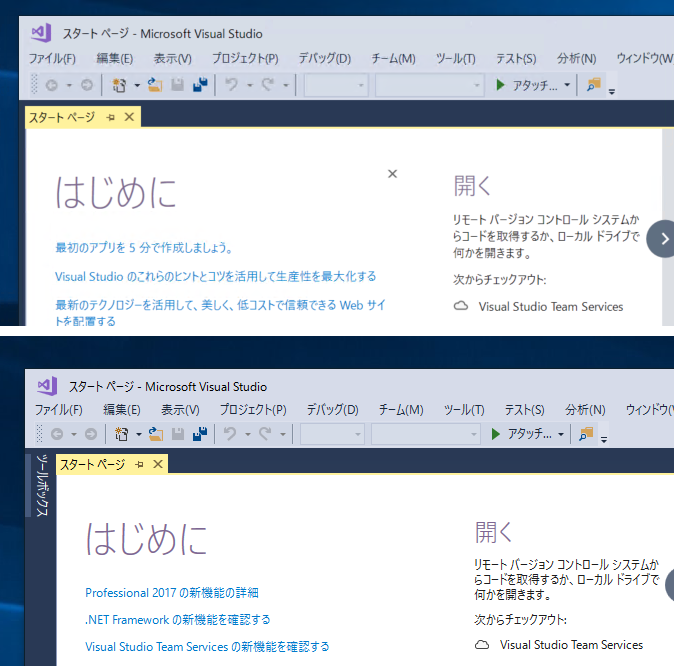Click round next arrow button in upper window
This screenshot has height=666, width=674.
coord(662,239)
